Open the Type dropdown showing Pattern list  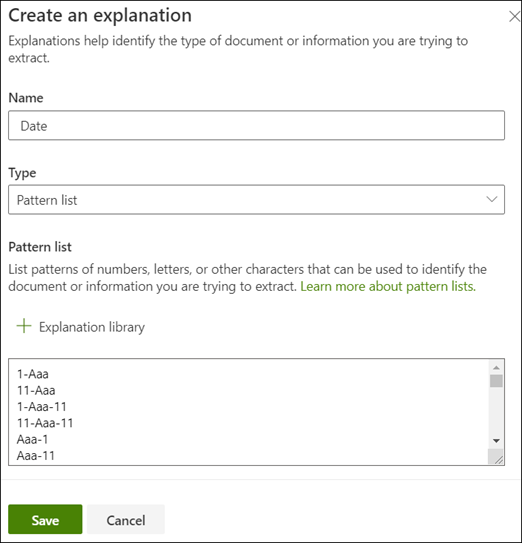(256, 200)
